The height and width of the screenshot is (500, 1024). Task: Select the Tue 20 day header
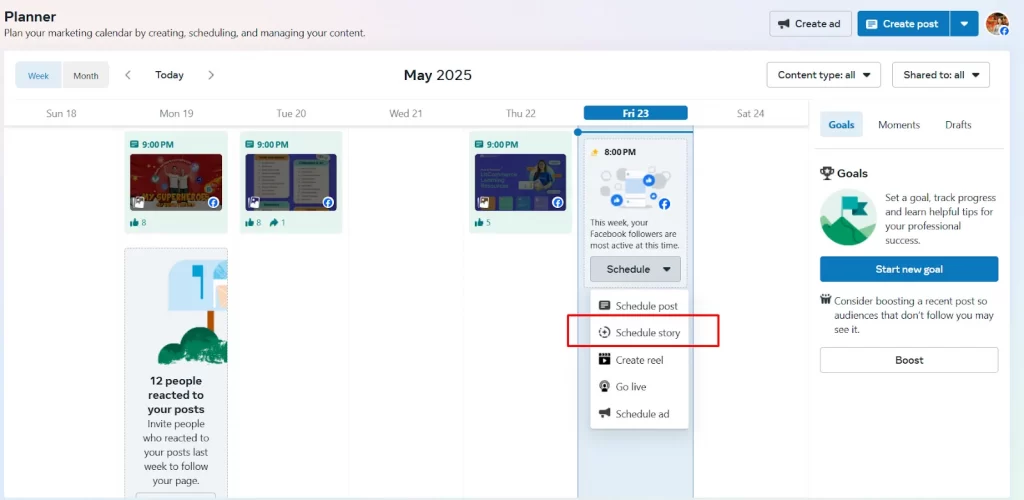click(291, 114)
